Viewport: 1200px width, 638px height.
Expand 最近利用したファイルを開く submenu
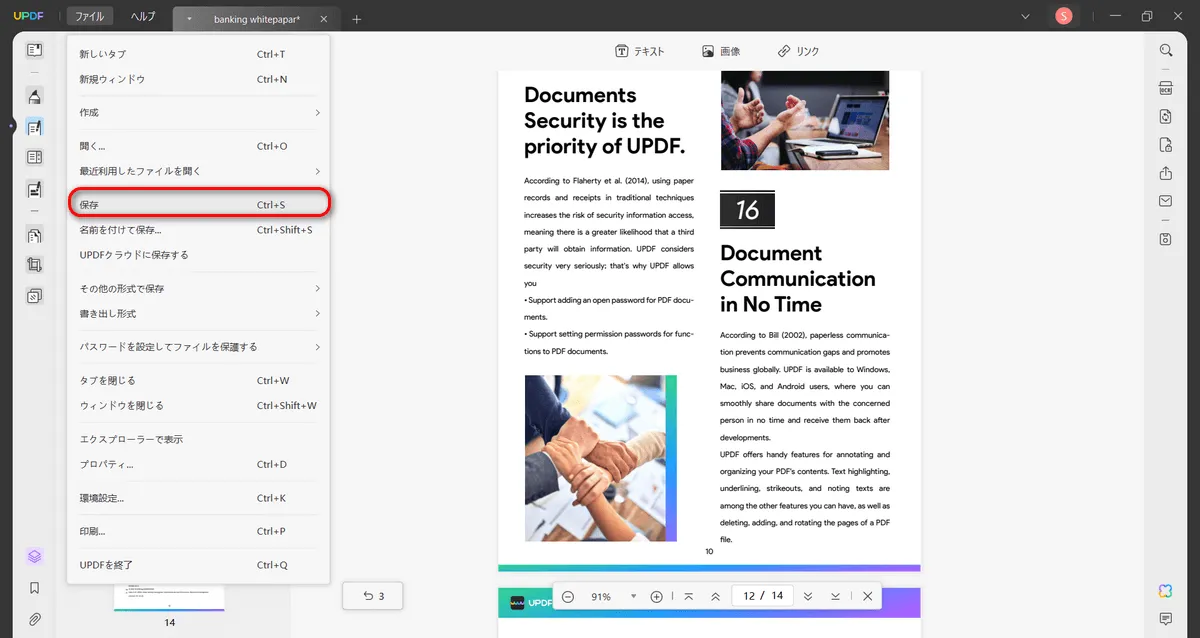(x=198, y=171)
